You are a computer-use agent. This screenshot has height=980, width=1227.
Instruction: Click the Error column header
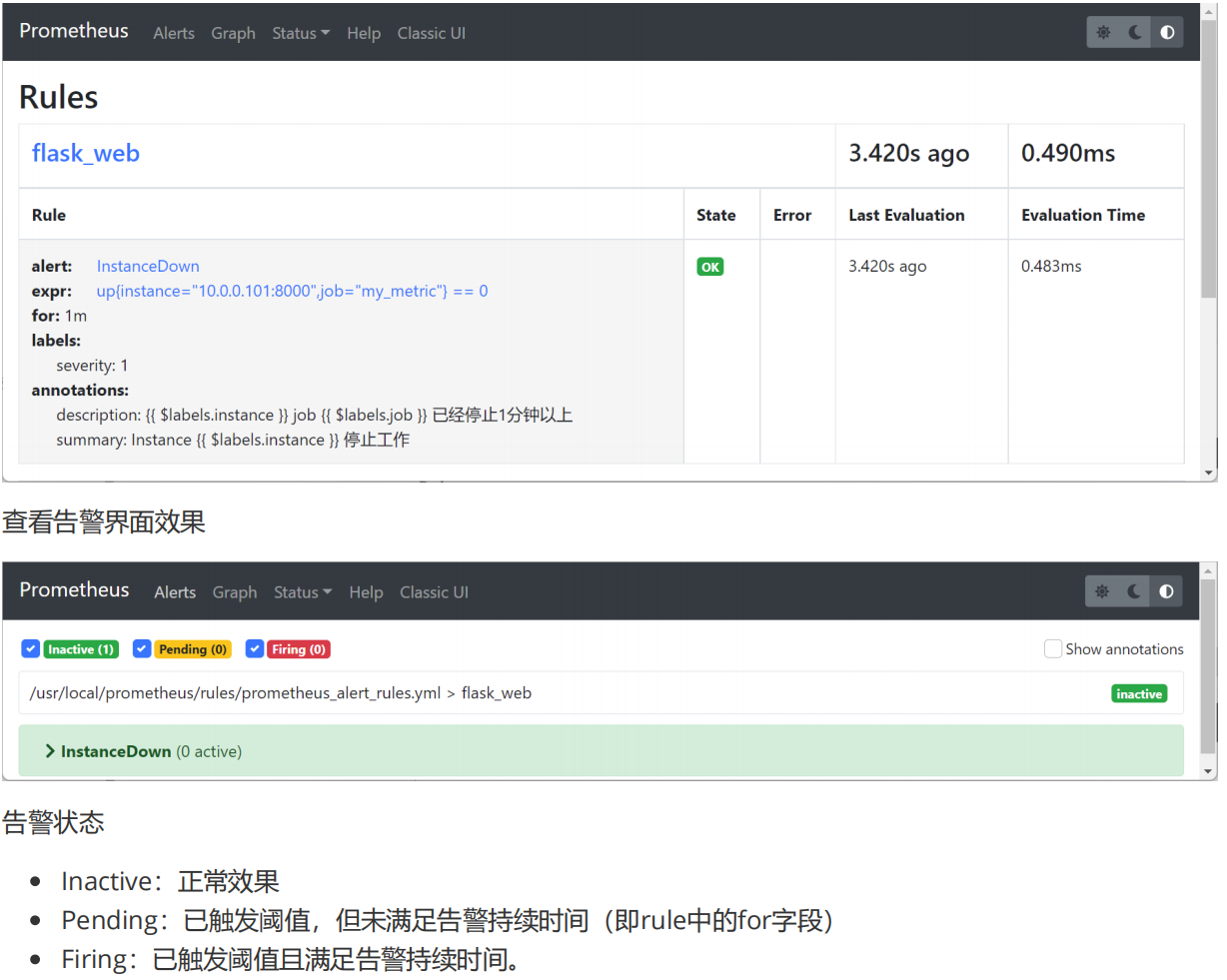792,215
